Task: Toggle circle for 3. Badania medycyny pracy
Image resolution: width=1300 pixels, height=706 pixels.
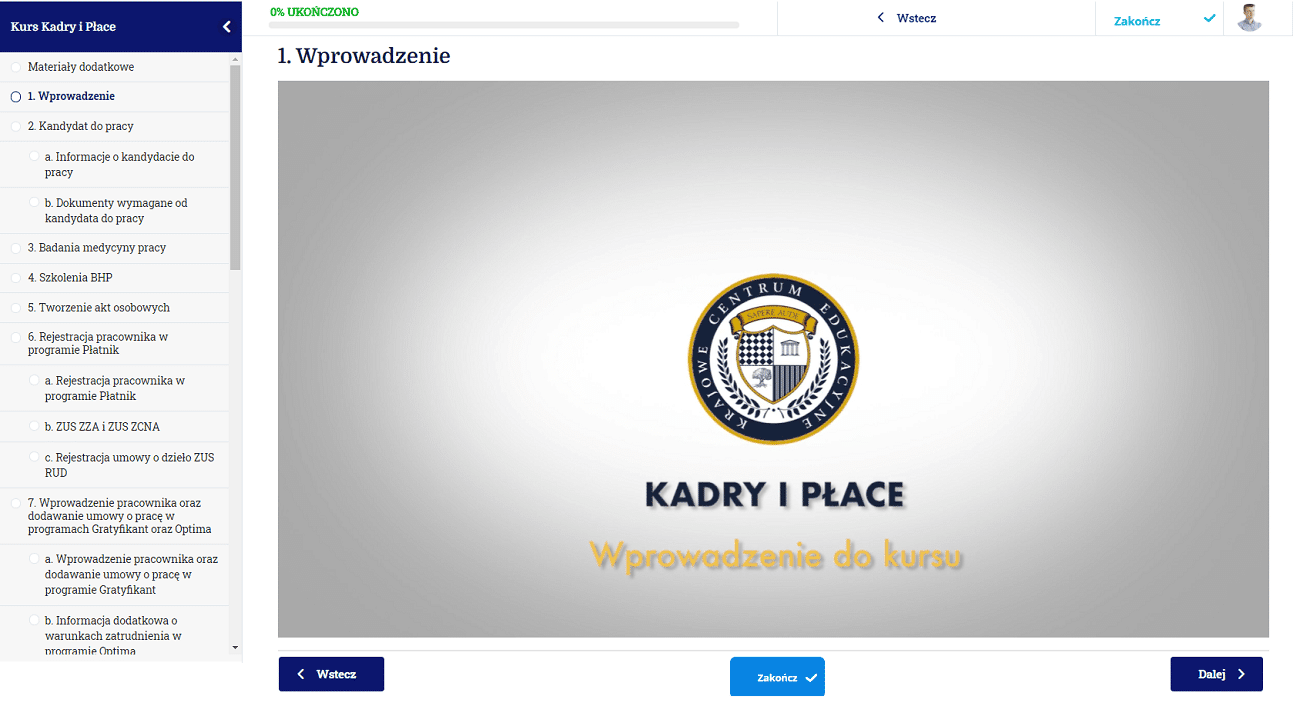Action: point(15,248)
